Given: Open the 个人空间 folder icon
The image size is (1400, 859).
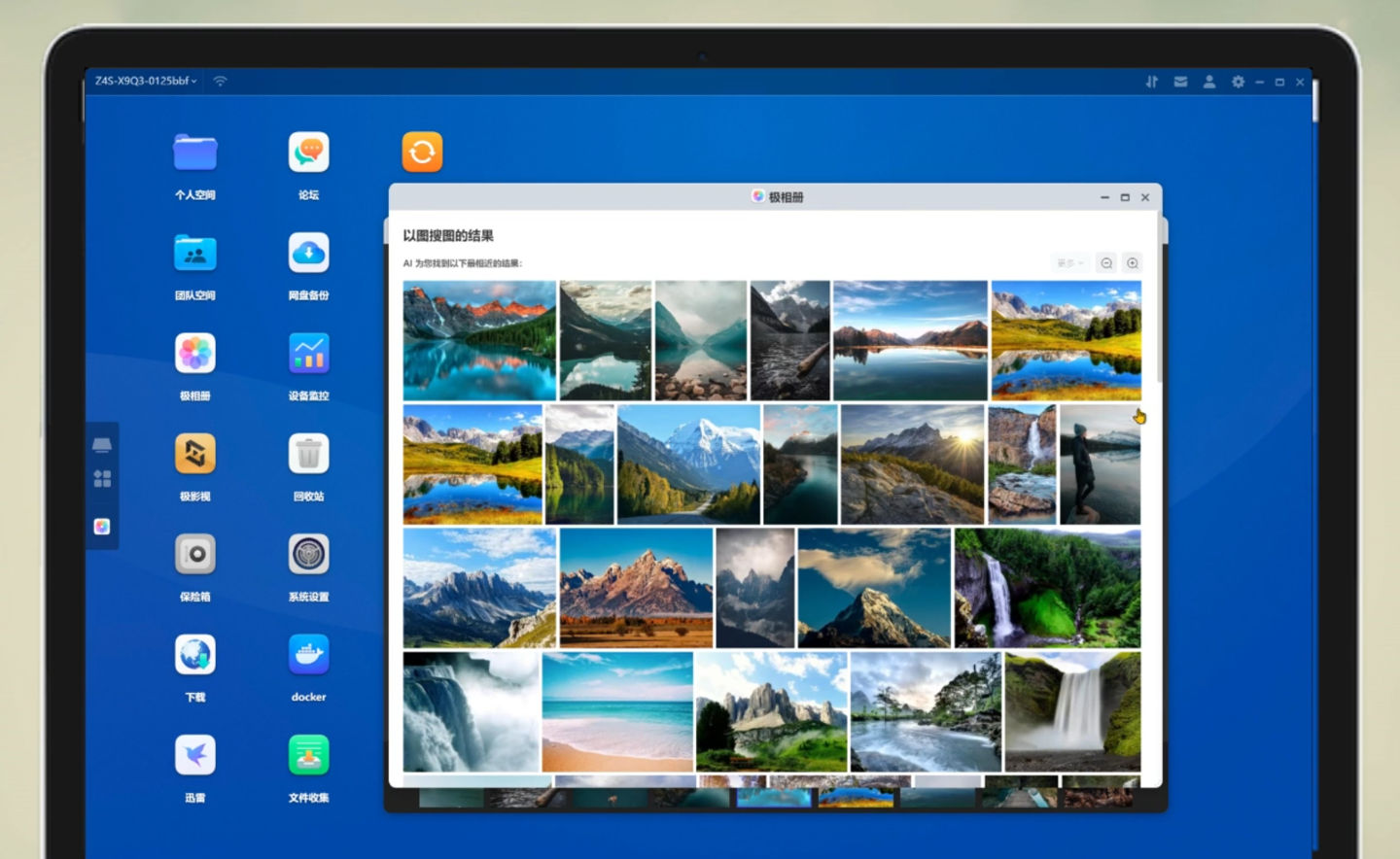Looking at the screenshot, I should (x=194, y=154).
